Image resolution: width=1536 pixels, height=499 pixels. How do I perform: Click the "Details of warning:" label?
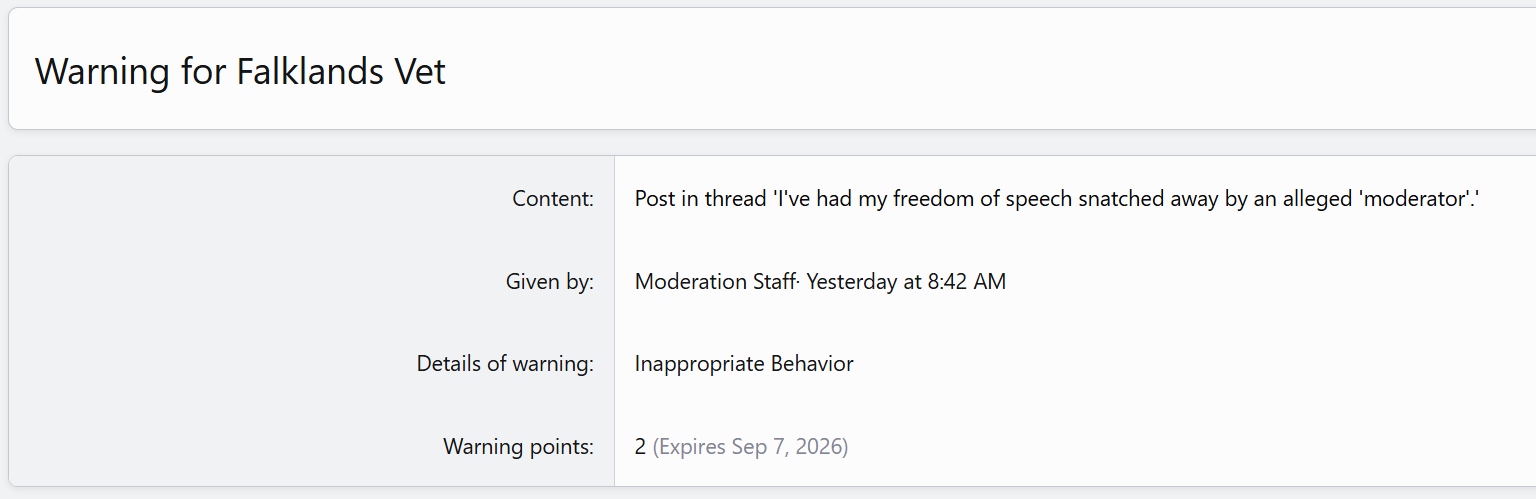(x=505, y=364)
